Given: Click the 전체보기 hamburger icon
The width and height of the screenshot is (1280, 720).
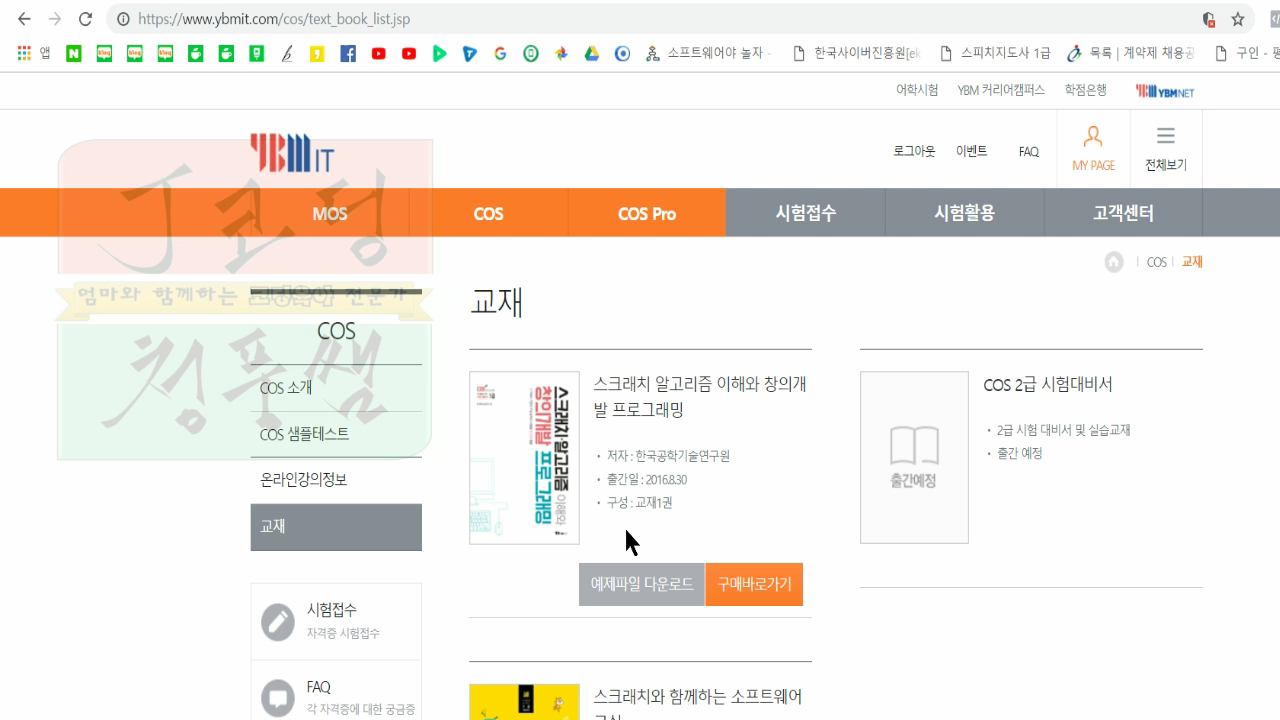Looking at the screenshot, I should point(1166,137).
